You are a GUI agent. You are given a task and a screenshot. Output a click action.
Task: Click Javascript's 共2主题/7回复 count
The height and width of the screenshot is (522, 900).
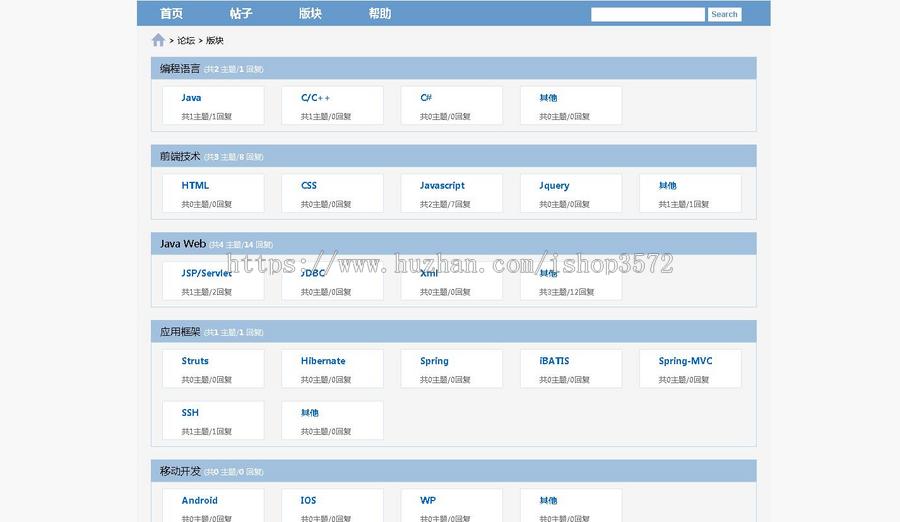(x=445, y=204)
